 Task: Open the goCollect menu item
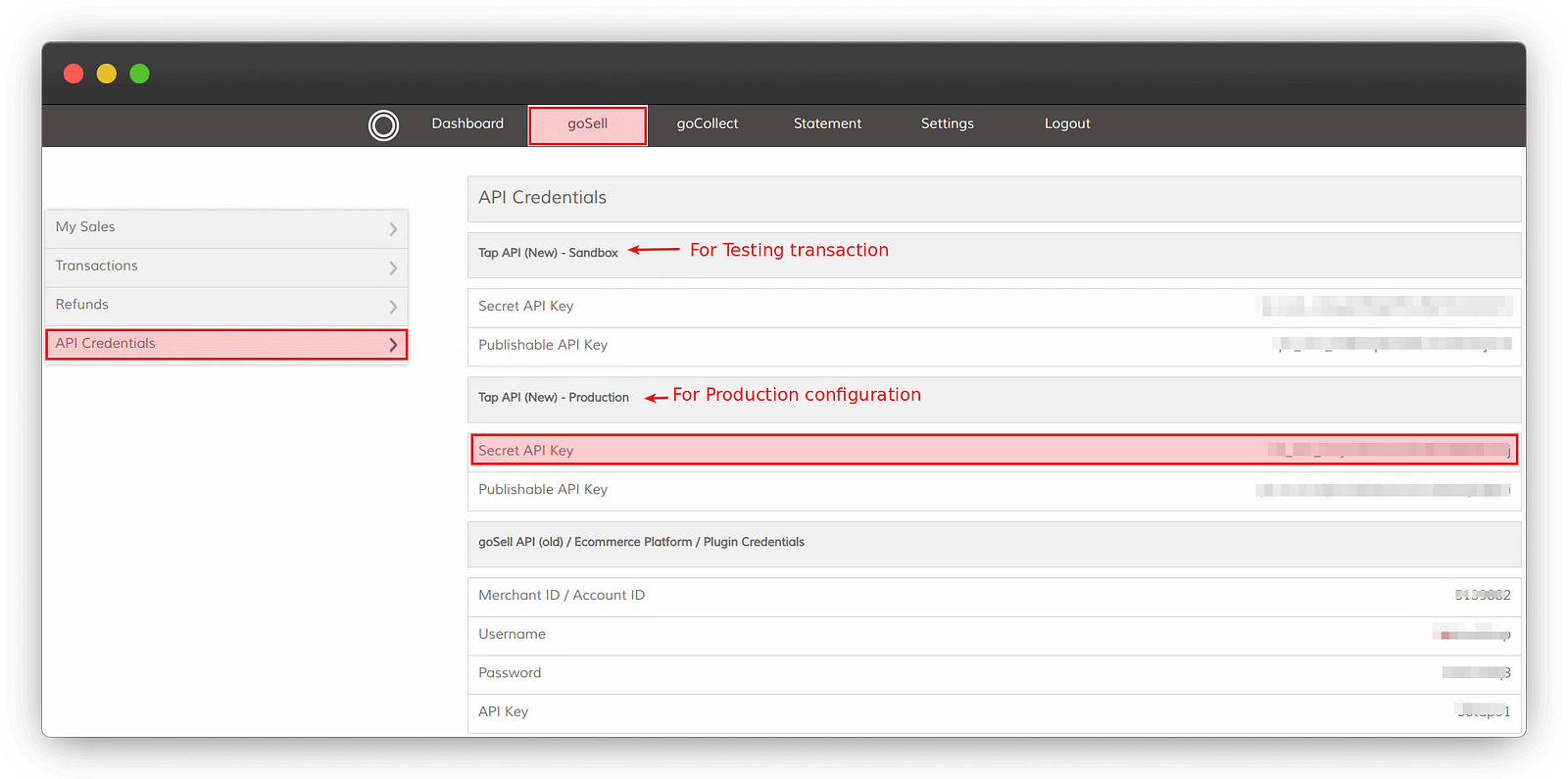[707, 123]
